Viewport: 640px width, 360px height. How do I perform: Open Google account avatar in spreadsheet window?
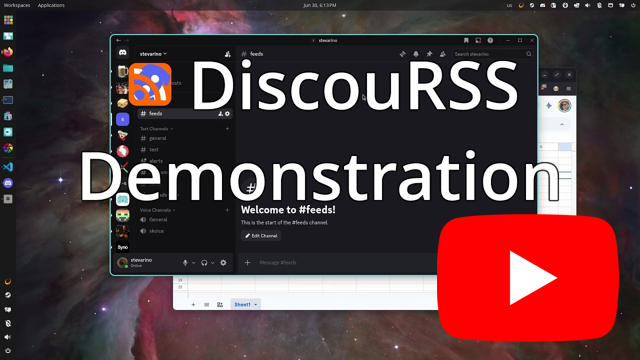click(x=564, y=105)
